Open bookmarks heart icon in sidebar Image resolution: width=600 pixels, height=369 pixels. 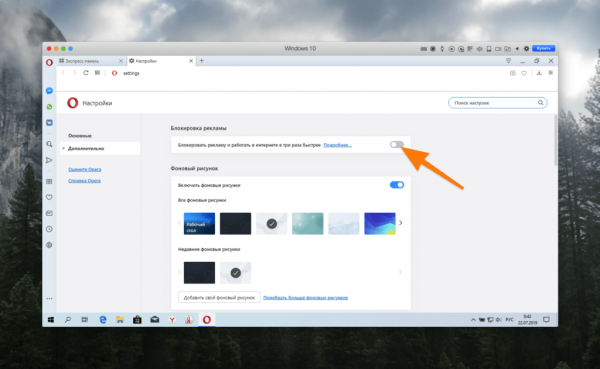pyautogui.click(x=49, y=197)
